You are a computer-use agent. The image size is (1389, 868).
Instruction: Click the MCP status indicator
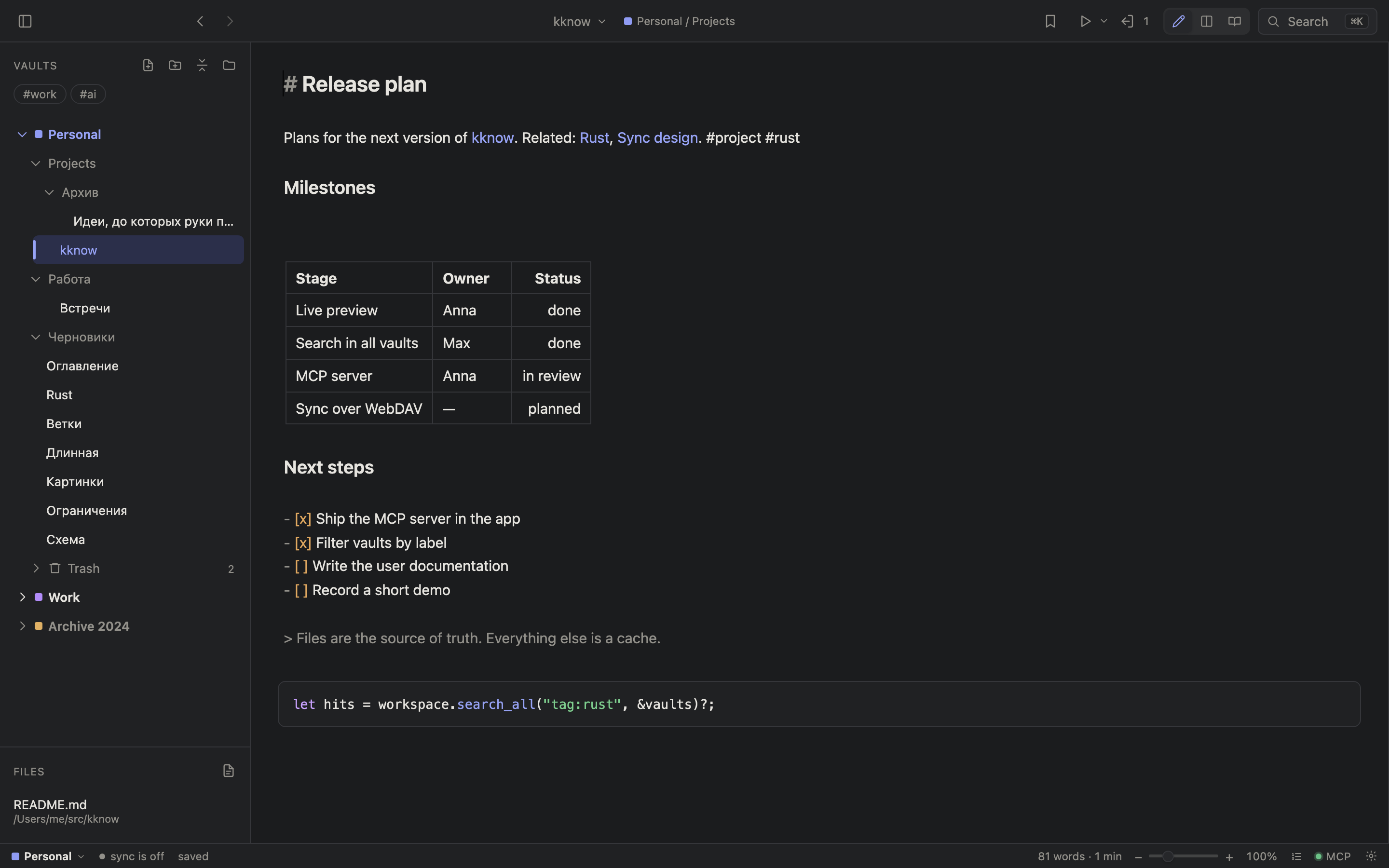tap(1332, 856)
